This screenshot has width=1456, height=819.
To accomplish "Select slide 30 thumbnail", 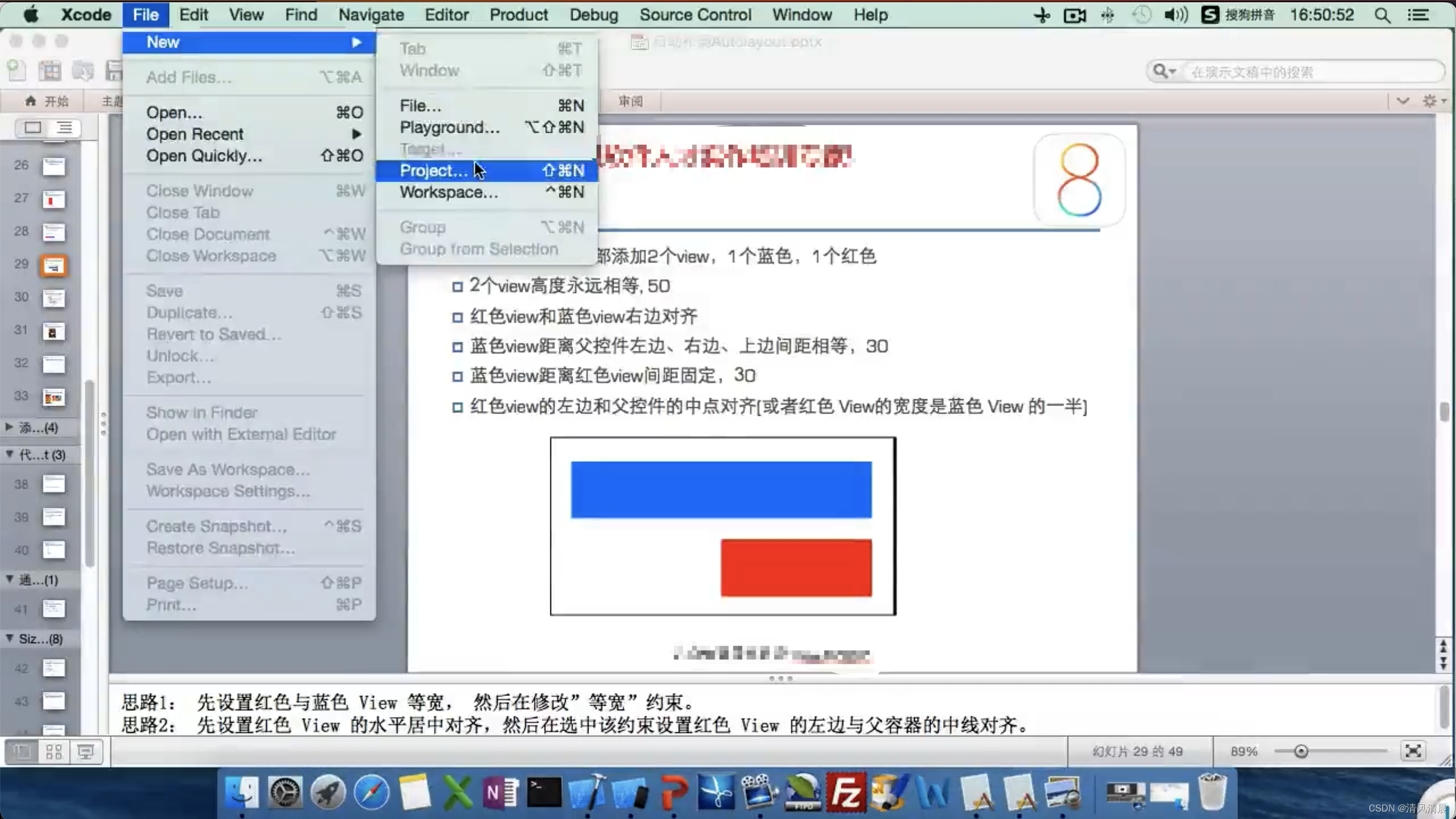I will [x=54, y=297].
